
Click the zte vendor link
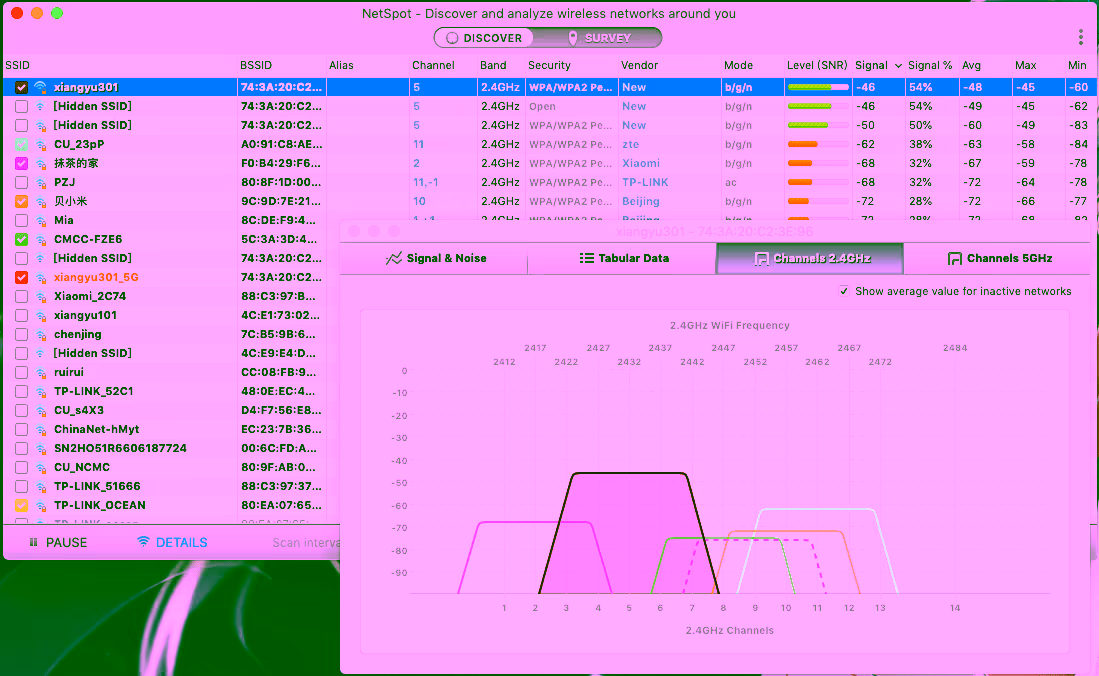click(x=630, y=144)
